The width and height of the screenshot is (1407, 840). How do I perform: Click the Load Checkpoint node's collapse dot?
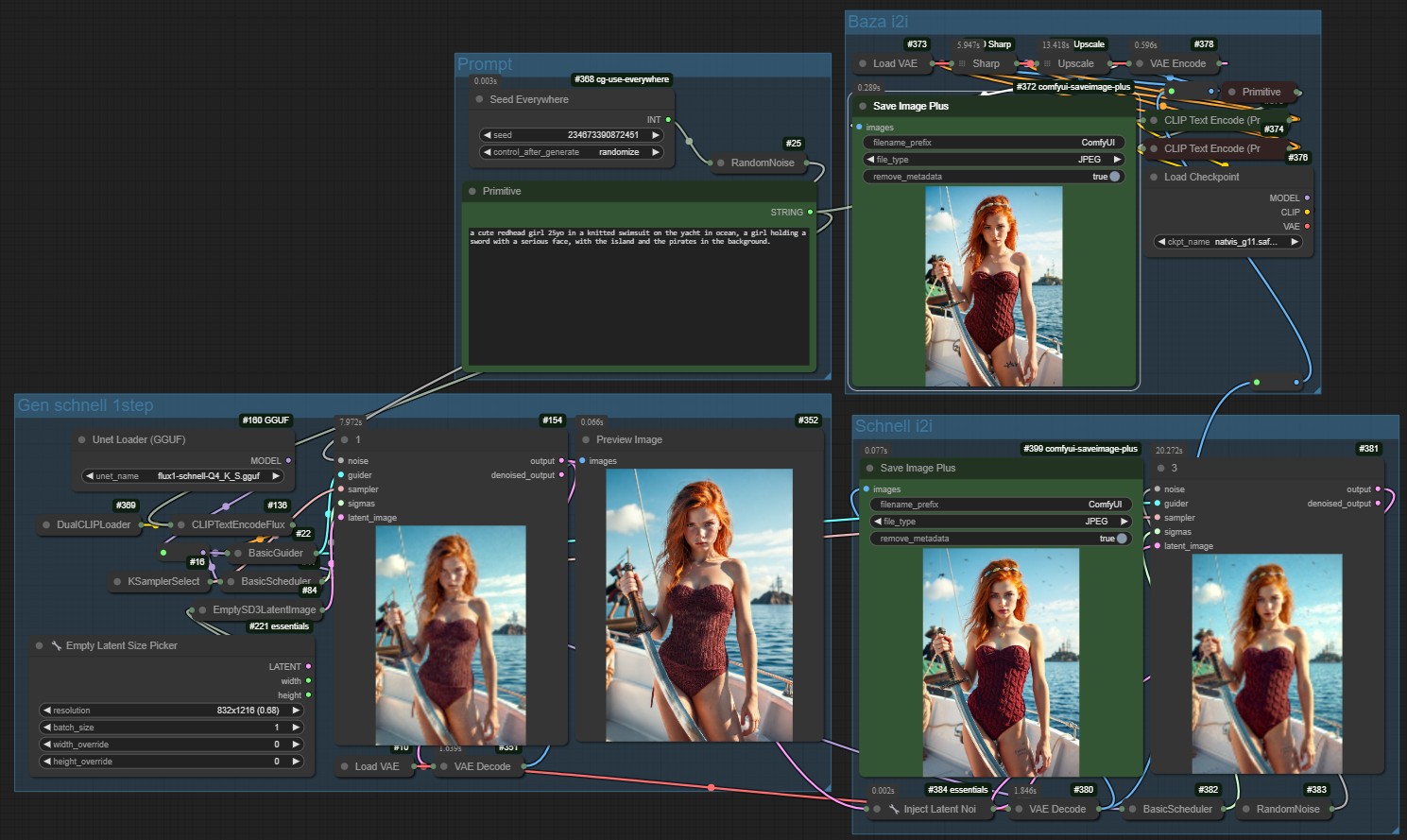click(1154, 177)
